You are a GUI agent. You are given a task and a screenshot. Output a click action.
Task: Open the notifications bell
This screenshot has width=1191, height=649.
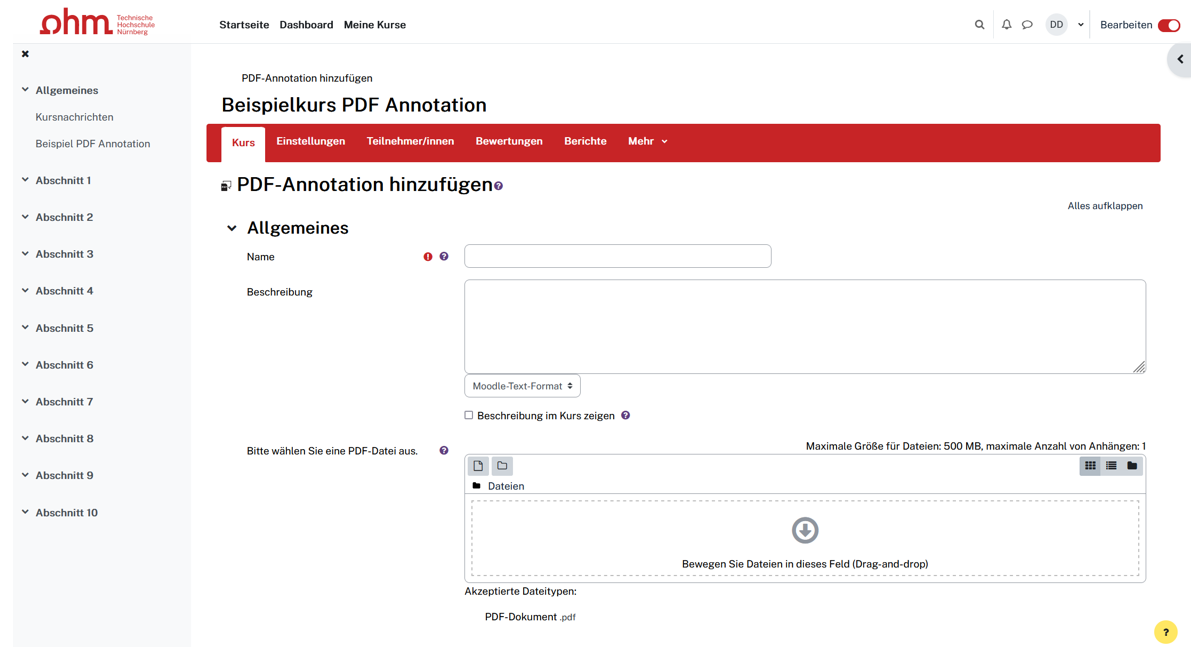pyautogui.click(x=1006, y=25)
